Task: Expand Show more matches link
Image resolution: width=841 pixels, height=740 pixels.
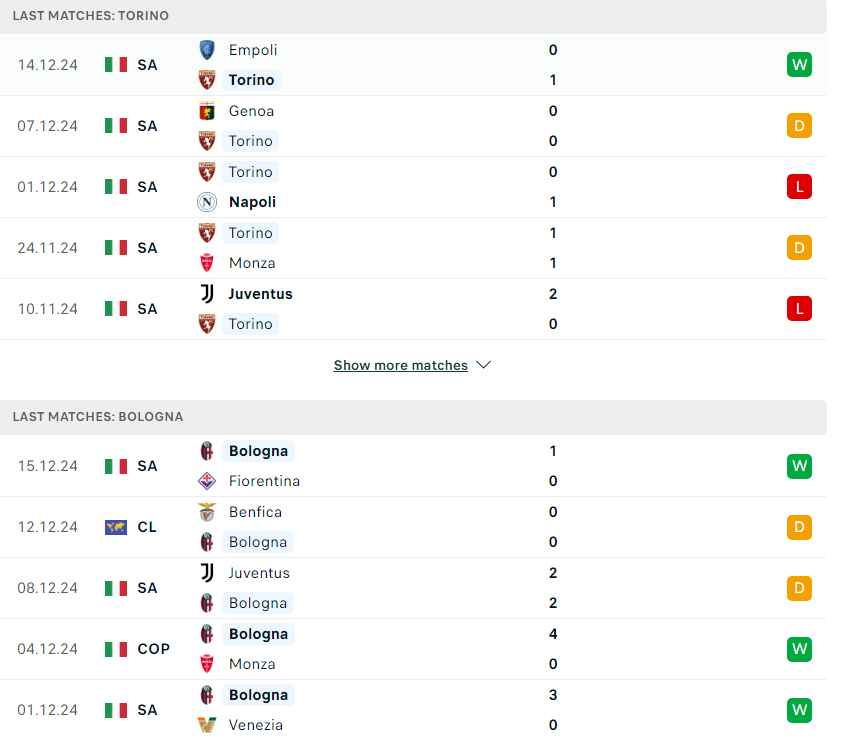Action: (401, 365)
